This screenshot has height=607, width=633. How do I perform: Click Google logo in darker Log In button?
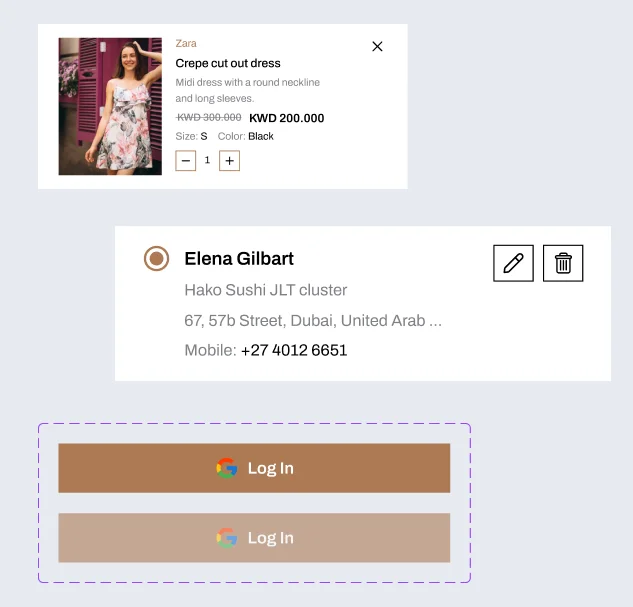(227, 468)
